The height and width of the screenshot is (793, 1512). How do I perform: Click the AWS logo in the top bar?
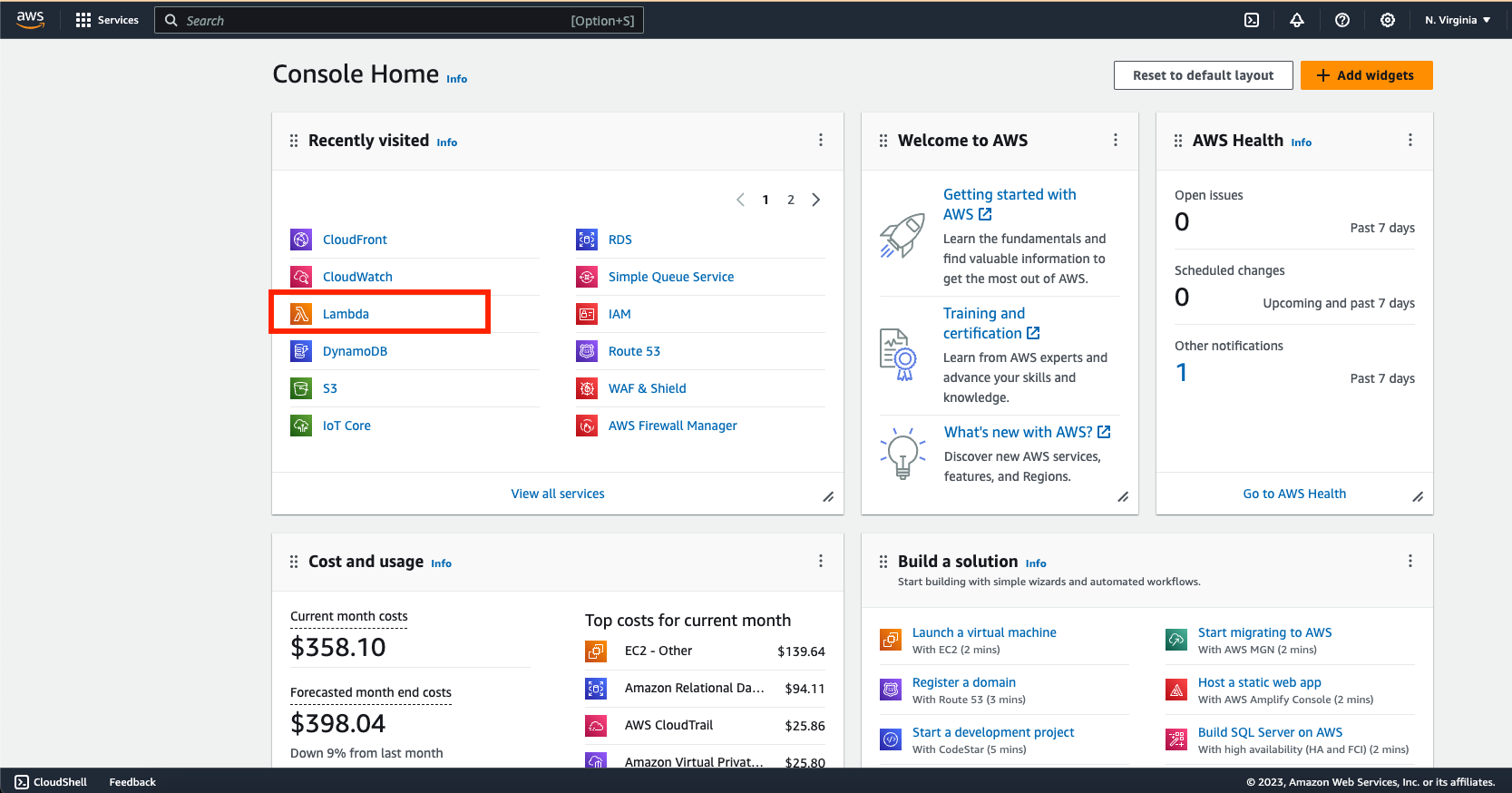click(x=30, y=20)
